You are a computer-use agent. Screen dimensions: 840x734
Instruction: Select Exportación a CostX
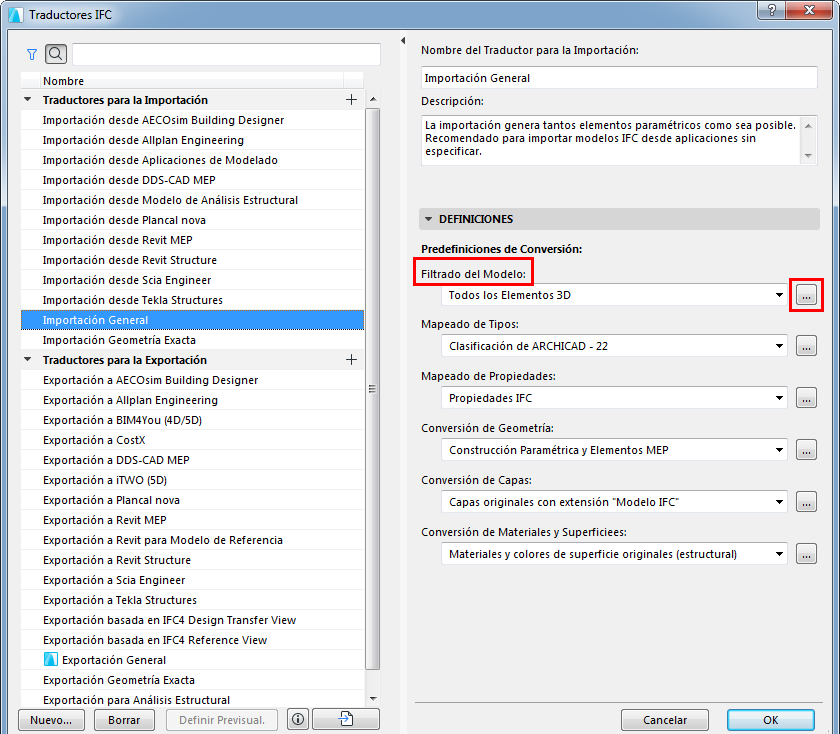coord(192,440)
